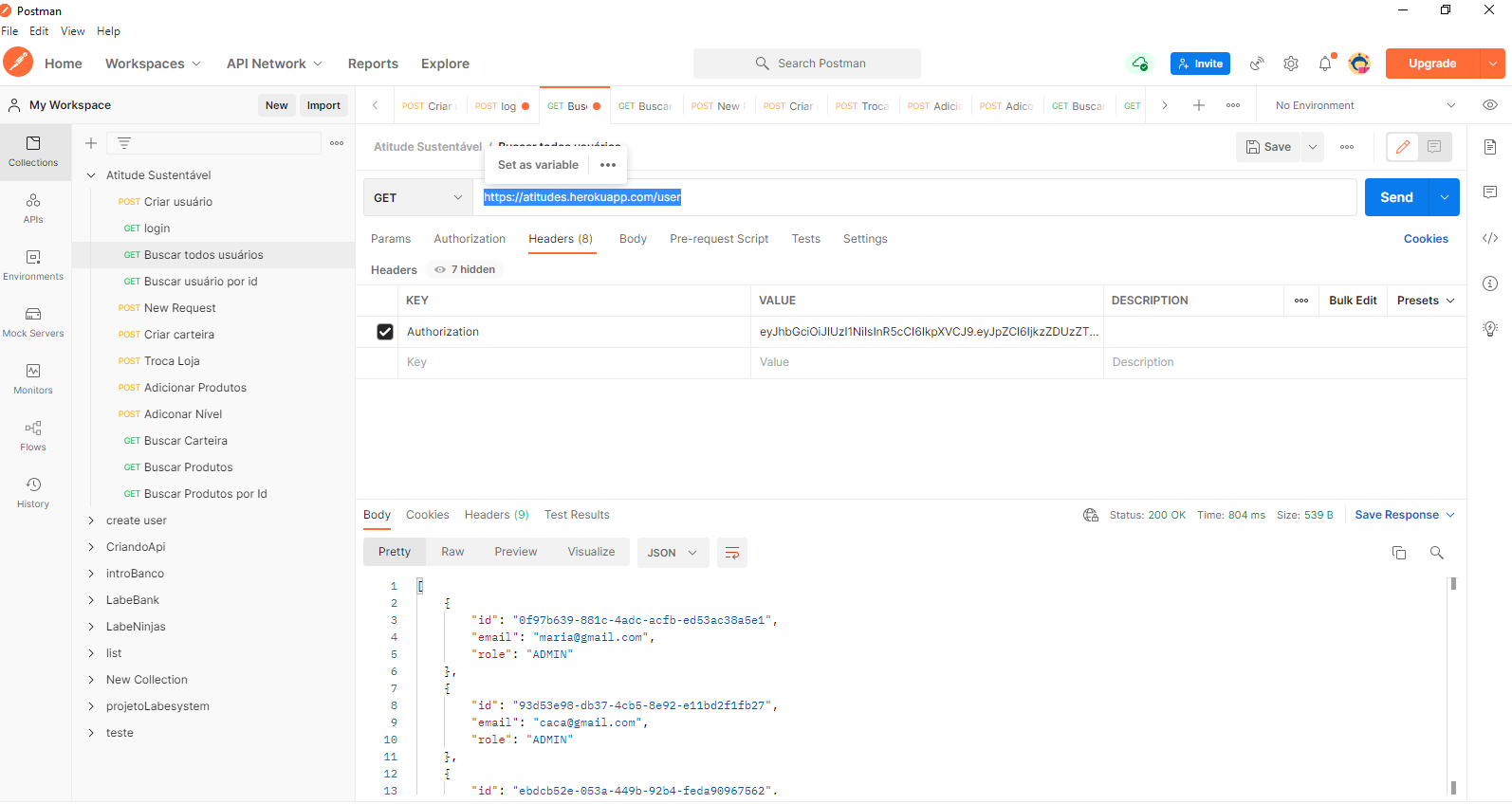This screenshot has width=1512, height=804.
Task: Open the Monitors sidebar icon
Action: (x=33, y=378)
